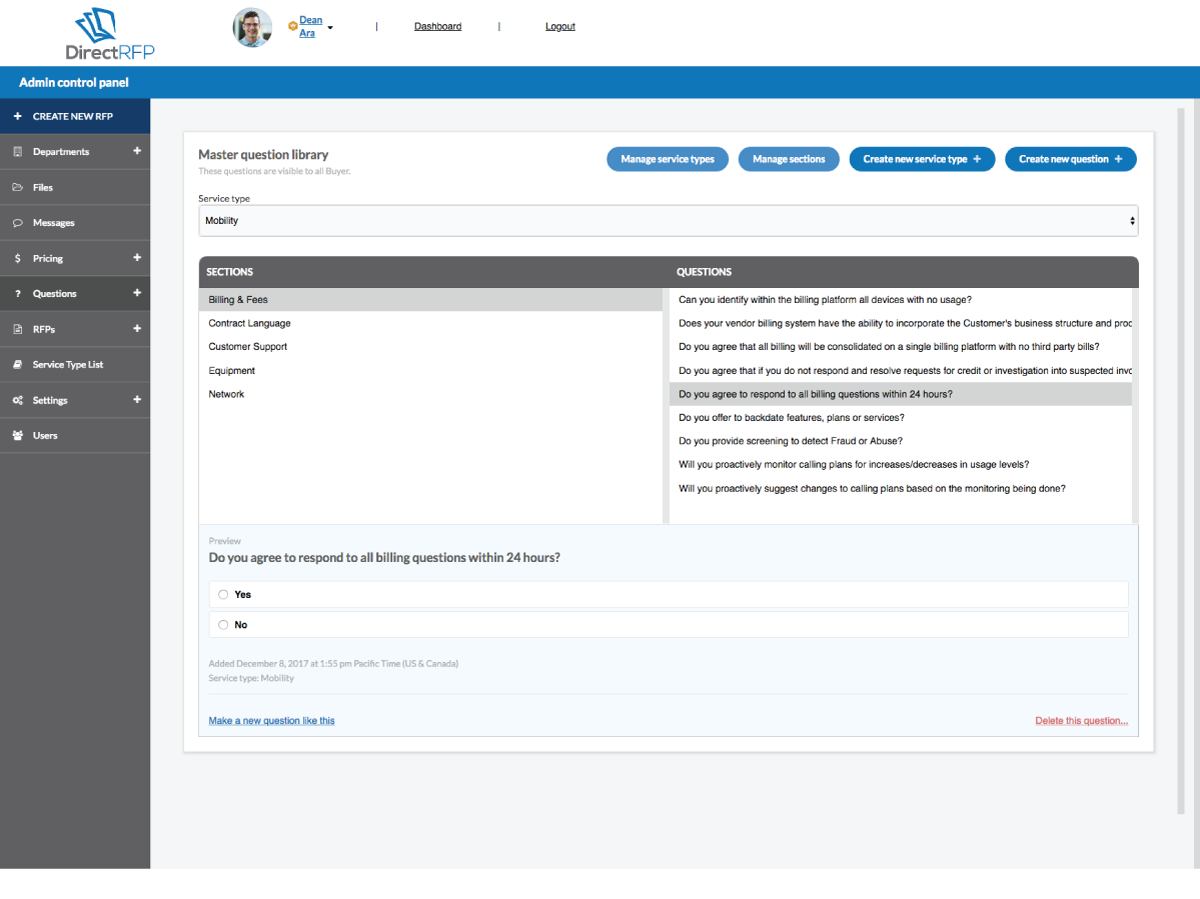
Task: Click the Settings gears icon
Action: pos(18,400)
